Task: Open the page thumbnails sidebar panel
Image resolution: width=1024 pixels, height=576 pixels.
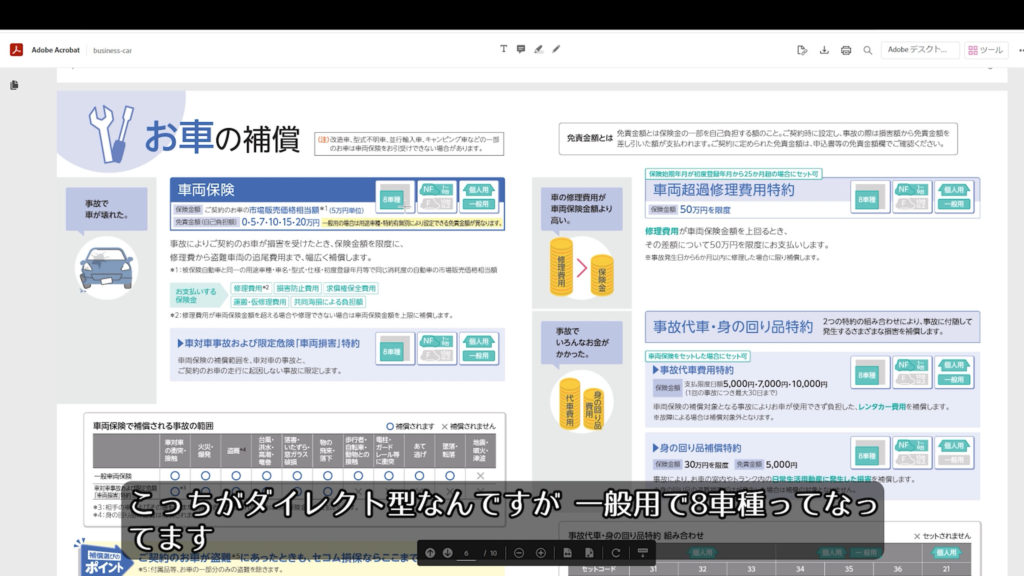Action: point(14,86)
